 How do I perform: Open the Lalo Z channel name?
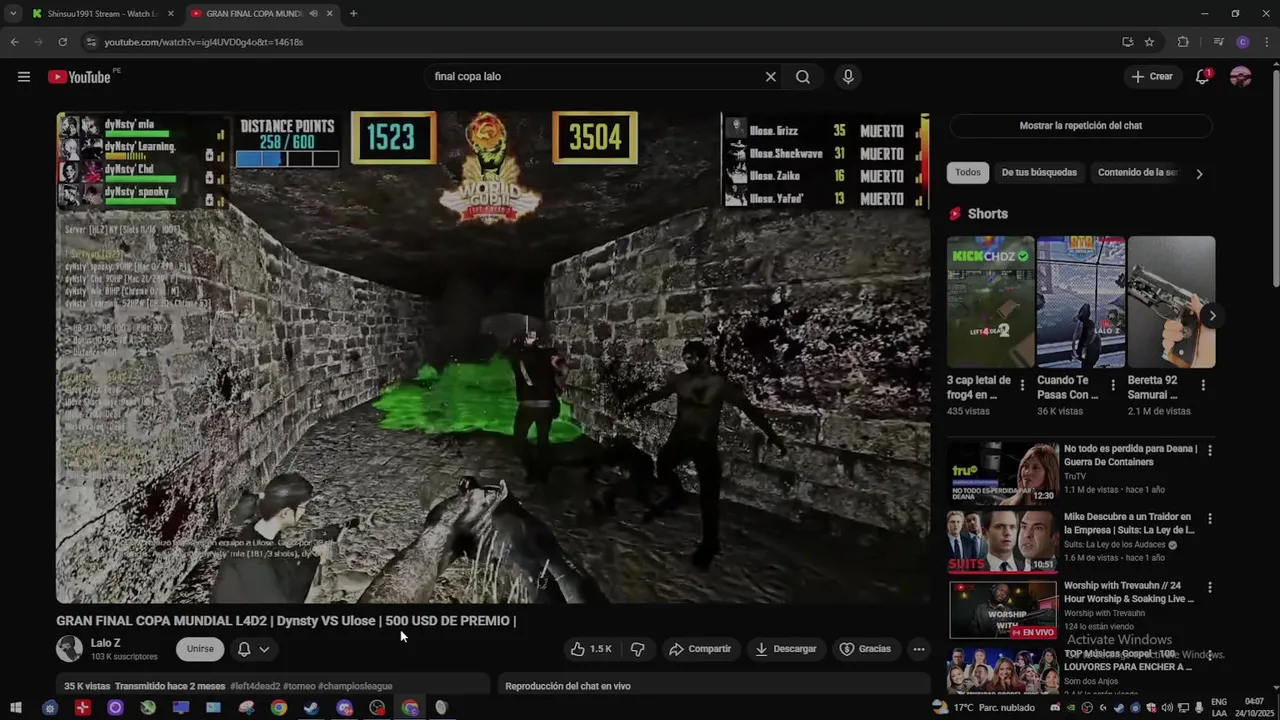(x=105, y=643)
